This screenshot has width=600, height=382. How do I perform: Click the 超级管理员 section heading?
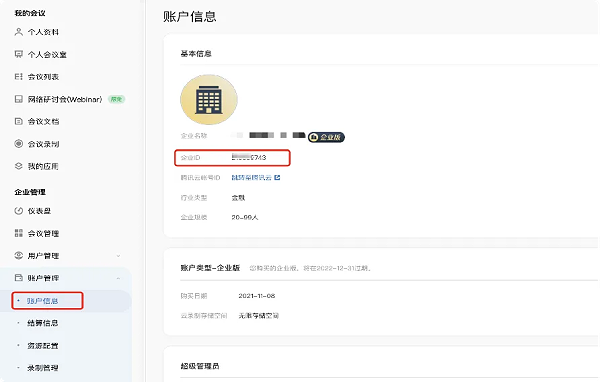tap(200, 366)
